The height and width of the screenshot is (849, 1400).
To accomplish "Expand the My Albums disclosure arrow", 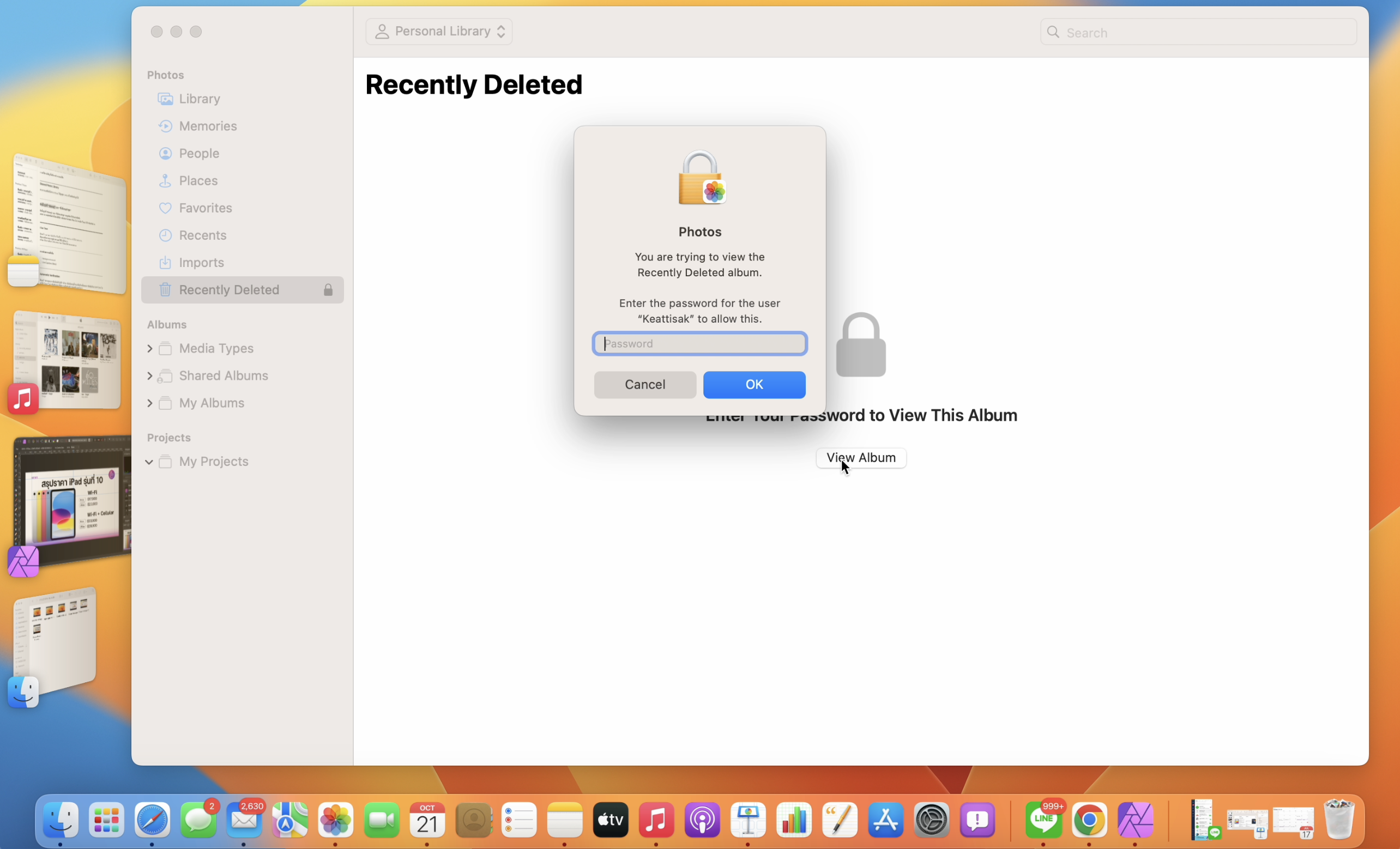I will click(149, 403).
